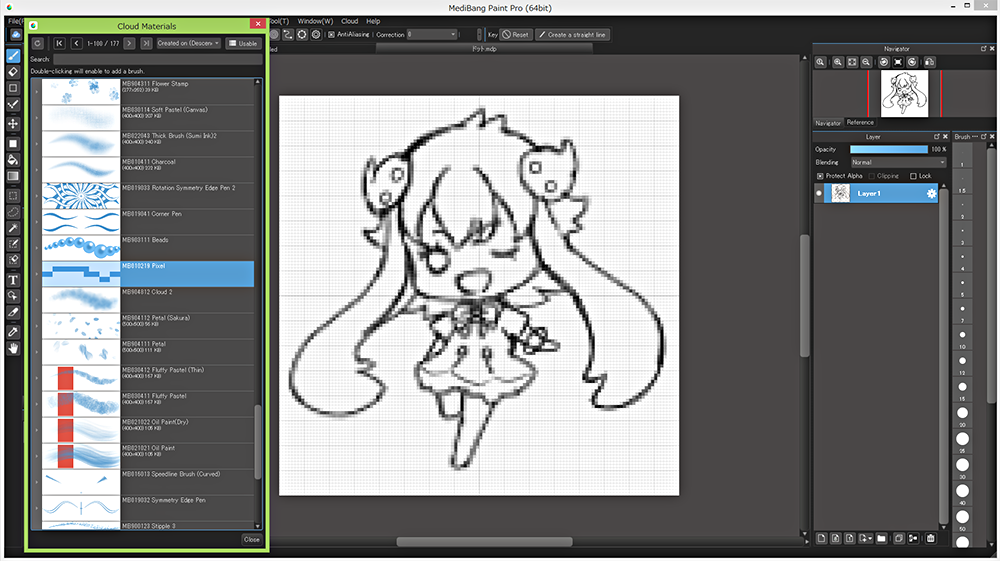Select the concentric circle snap icon
Image resolution: width=1000 pixels, height=561 pixels.
[316, 34]
